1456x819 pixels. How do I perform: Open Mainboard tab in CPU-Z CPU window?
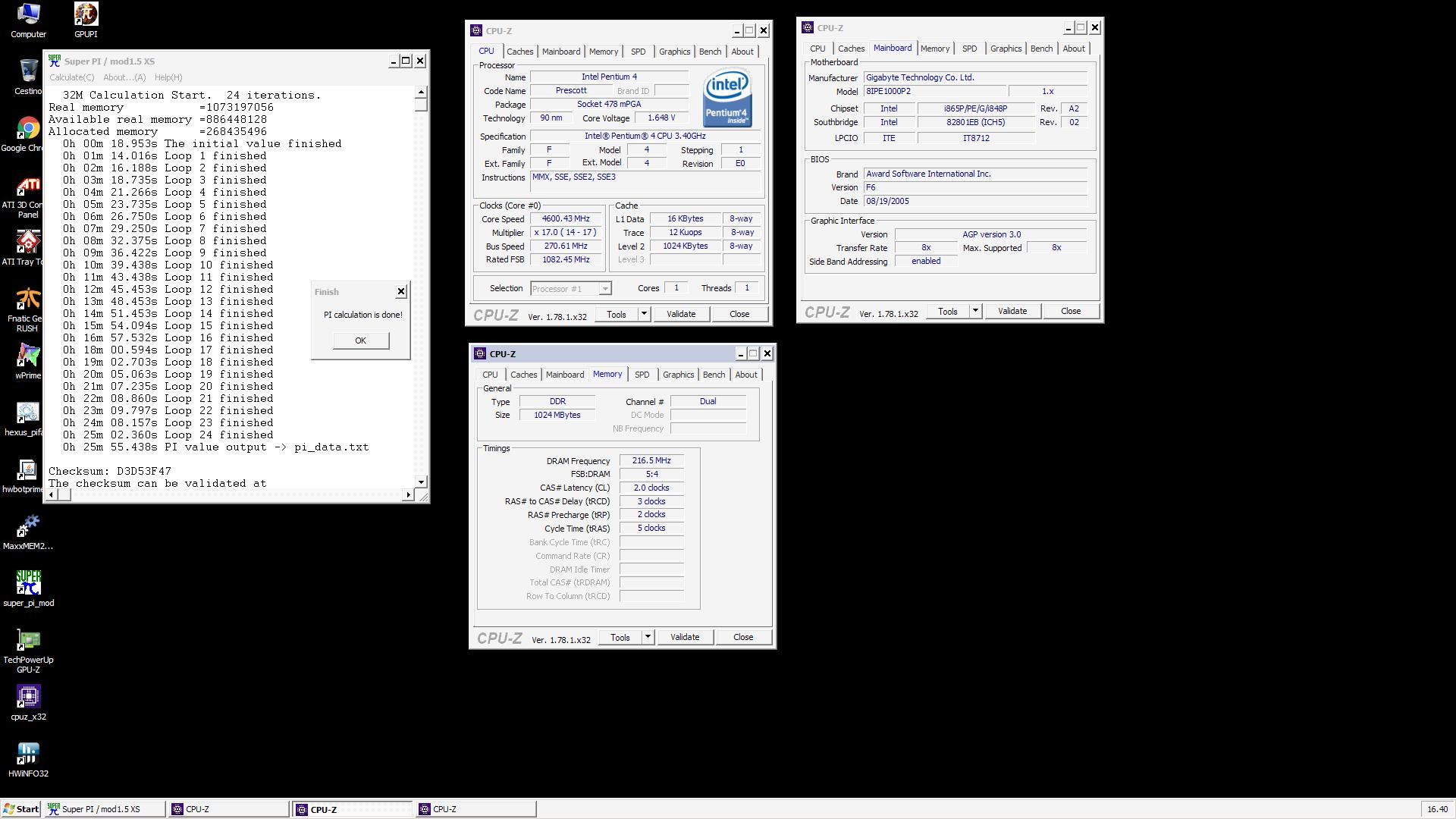tap(561, 52)
